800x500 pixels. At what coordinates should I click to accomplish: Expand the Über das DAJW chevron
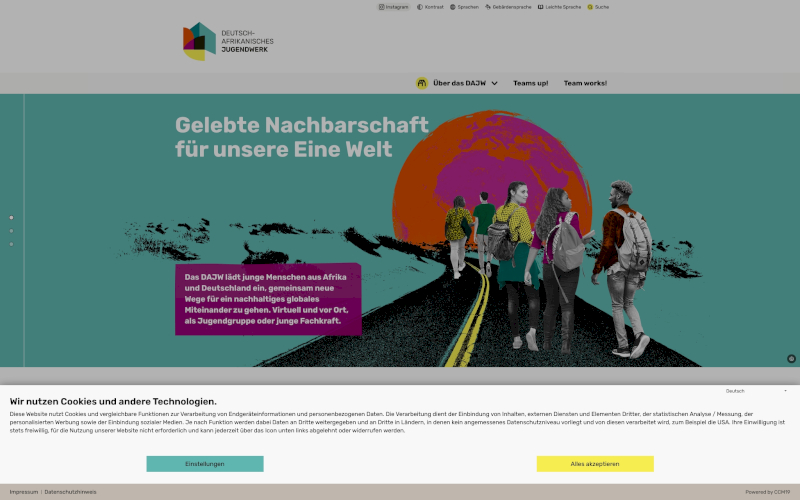tap(494, 83)
